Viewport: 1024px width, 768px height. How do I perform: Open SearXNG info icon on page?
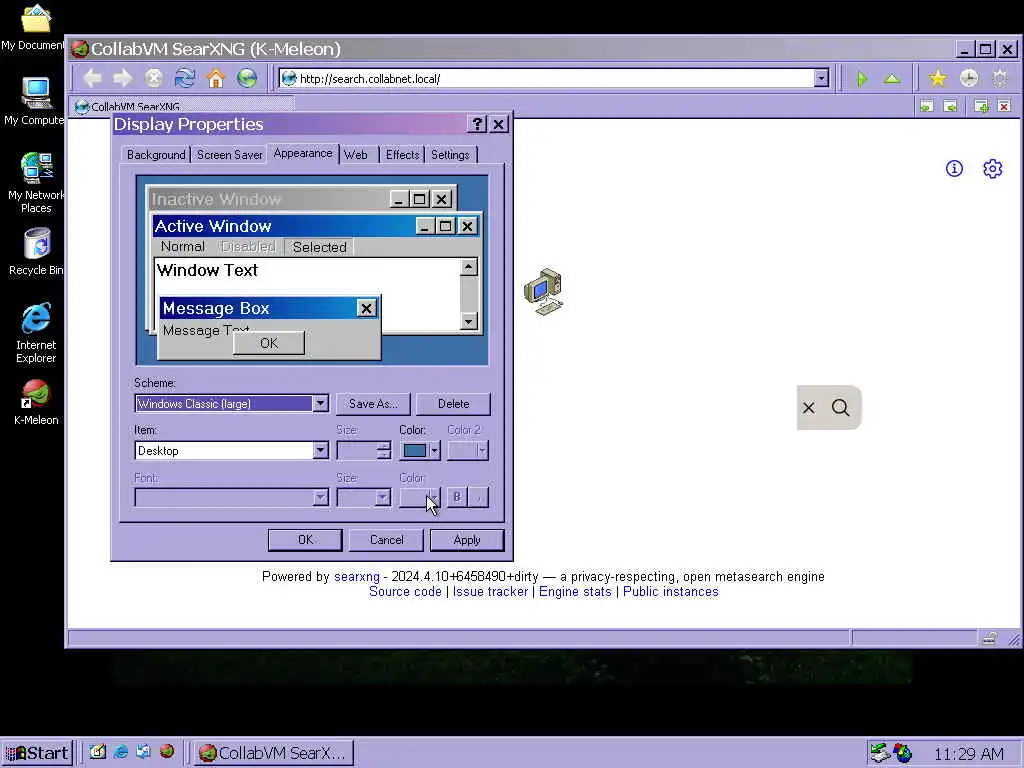pos(954,168)
